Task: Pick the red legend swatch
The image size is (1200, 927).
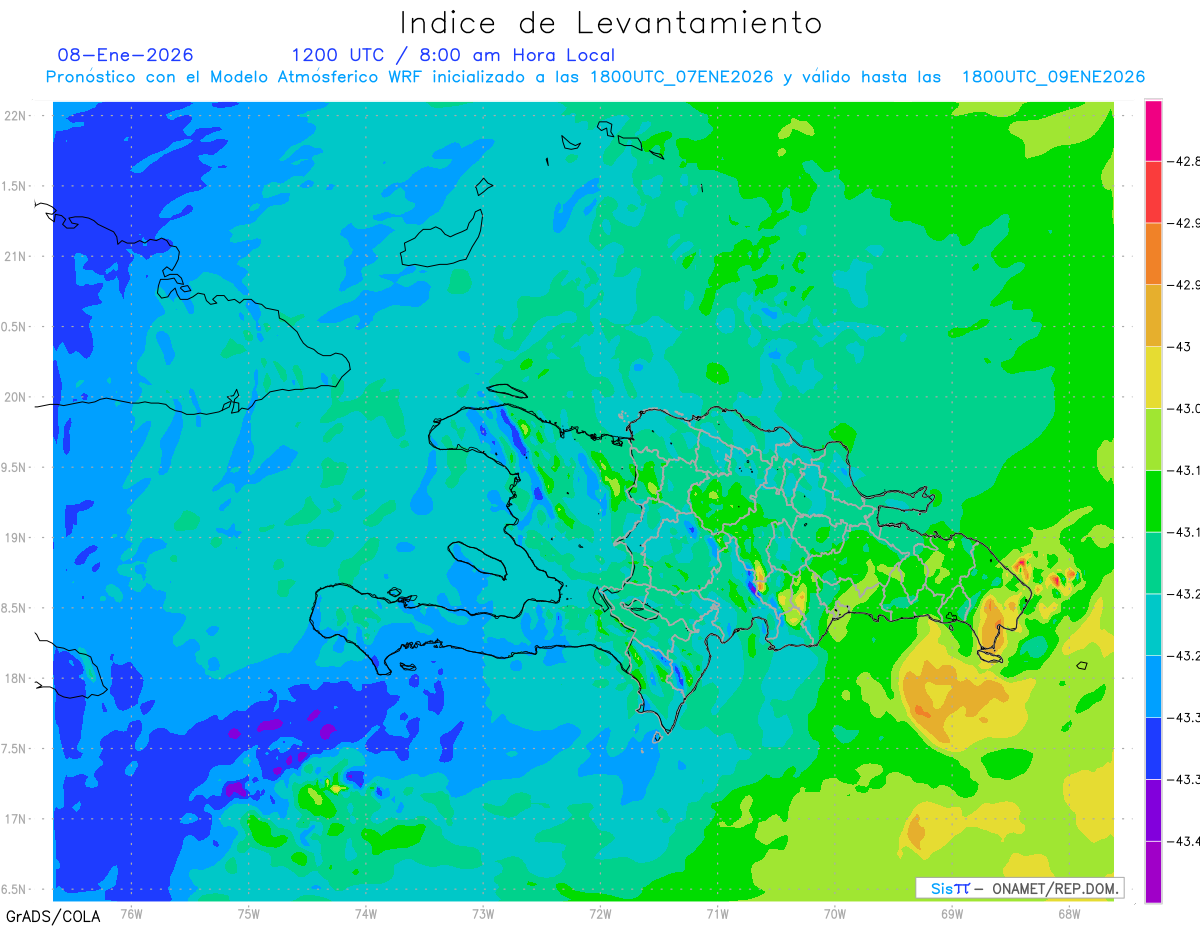Action: pyautogui.click(x=1153, y=192)
